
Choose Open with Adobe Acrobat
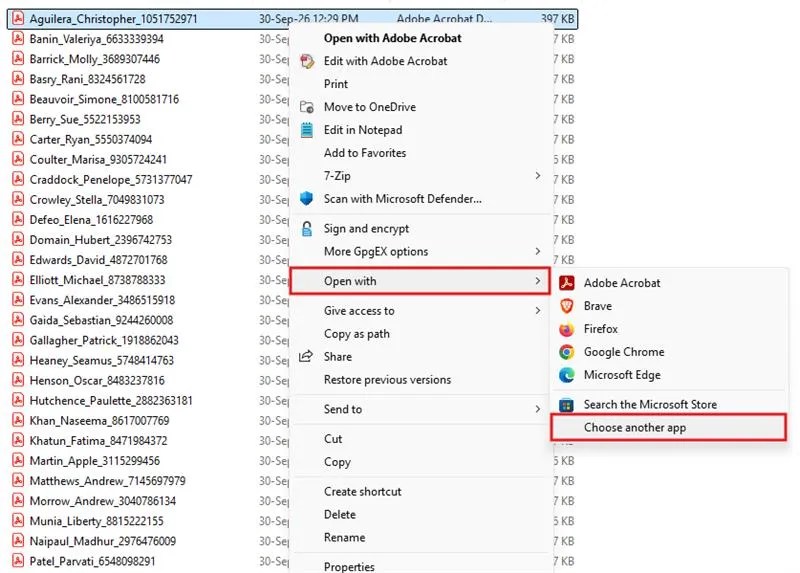pos(392,38)
